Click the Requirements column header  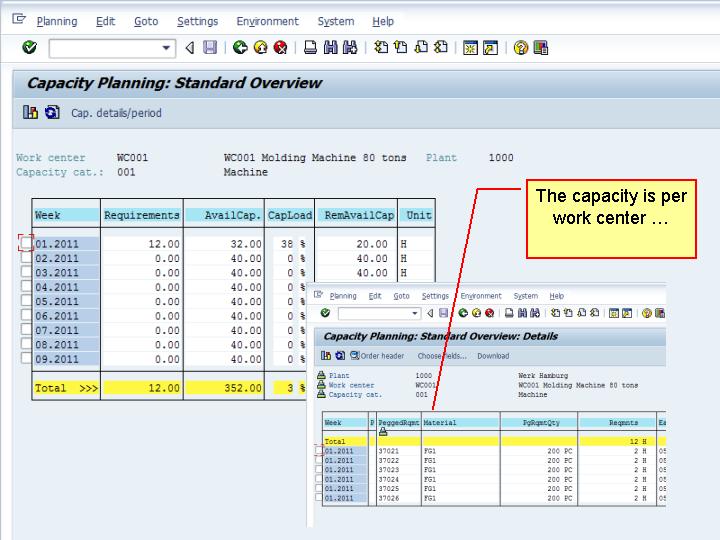pos(141,215)
